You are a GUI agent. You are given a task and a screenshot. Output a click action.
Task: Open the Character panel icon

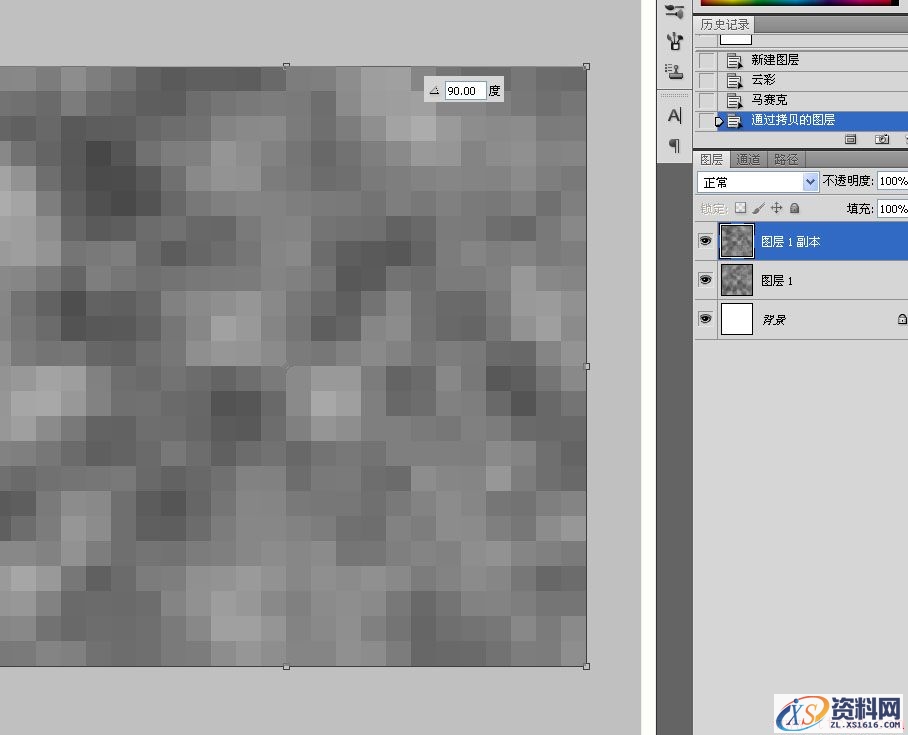click(x=674, y=116)
